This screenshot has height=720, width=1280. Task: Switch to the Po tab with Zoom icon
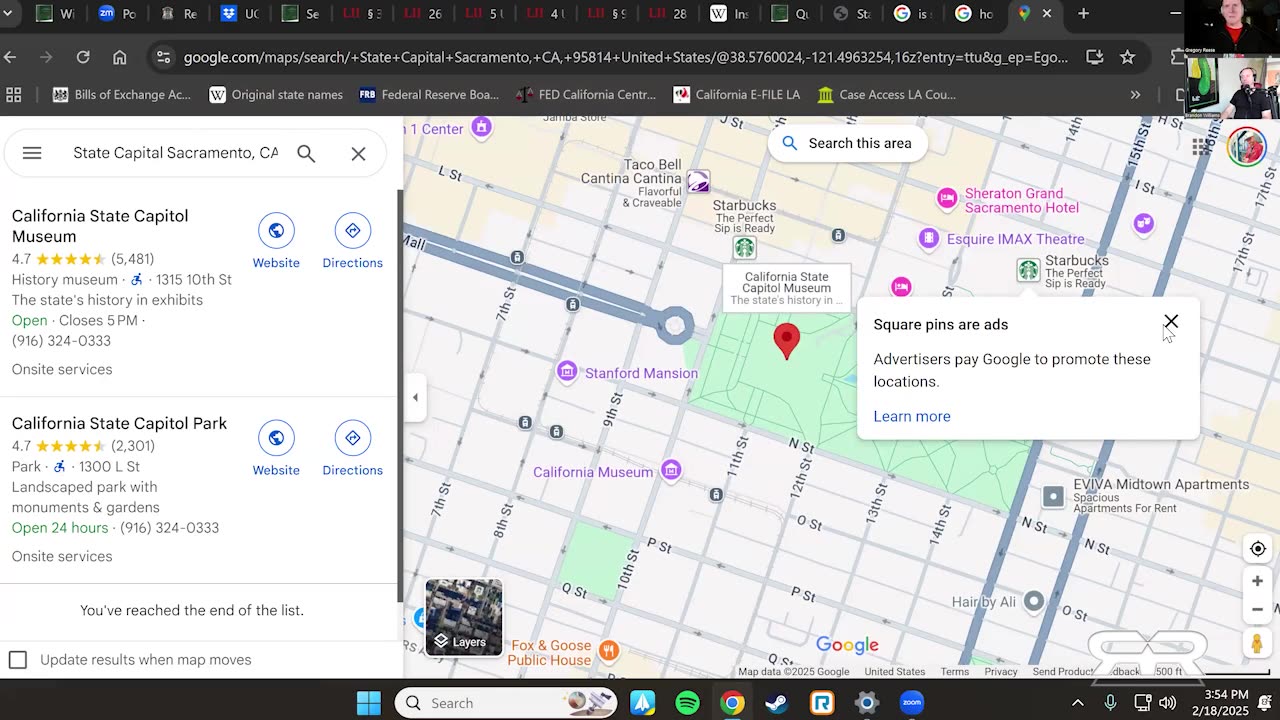118,14
